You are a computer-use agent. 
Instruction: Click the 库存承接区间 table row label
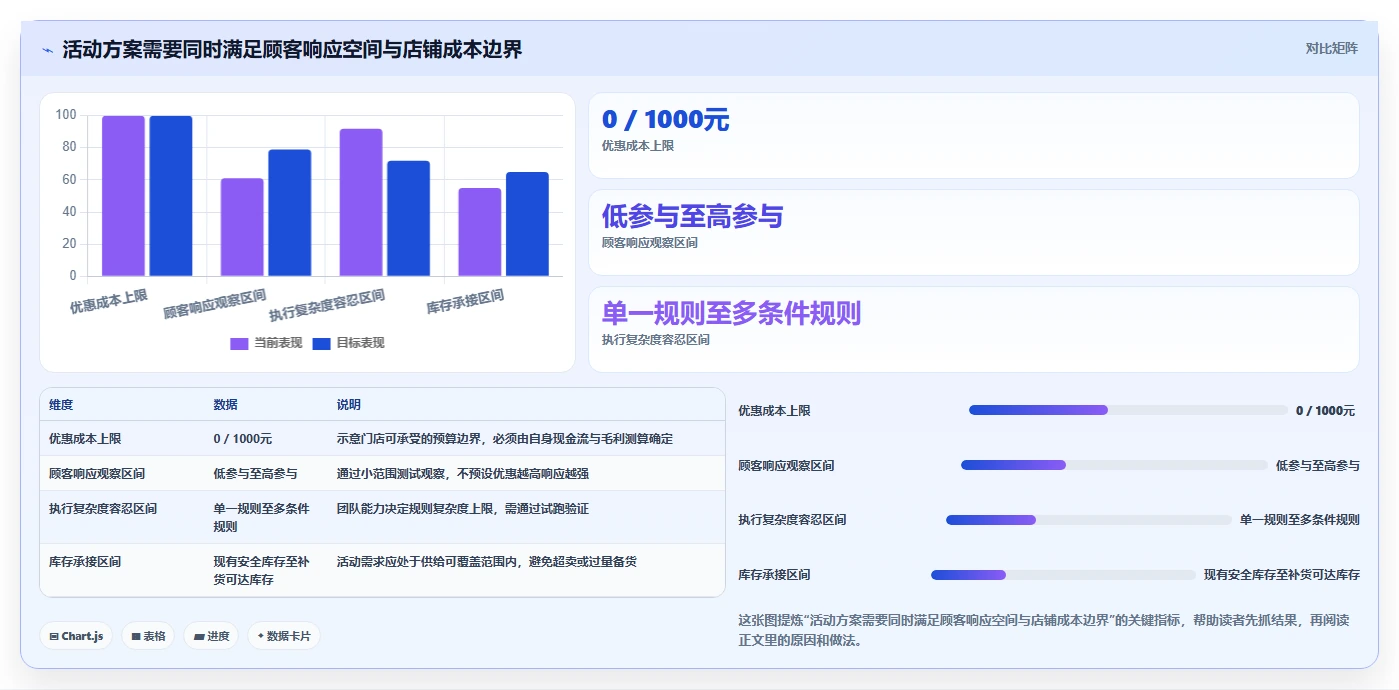pyautogui.click(x=85, y=562)
